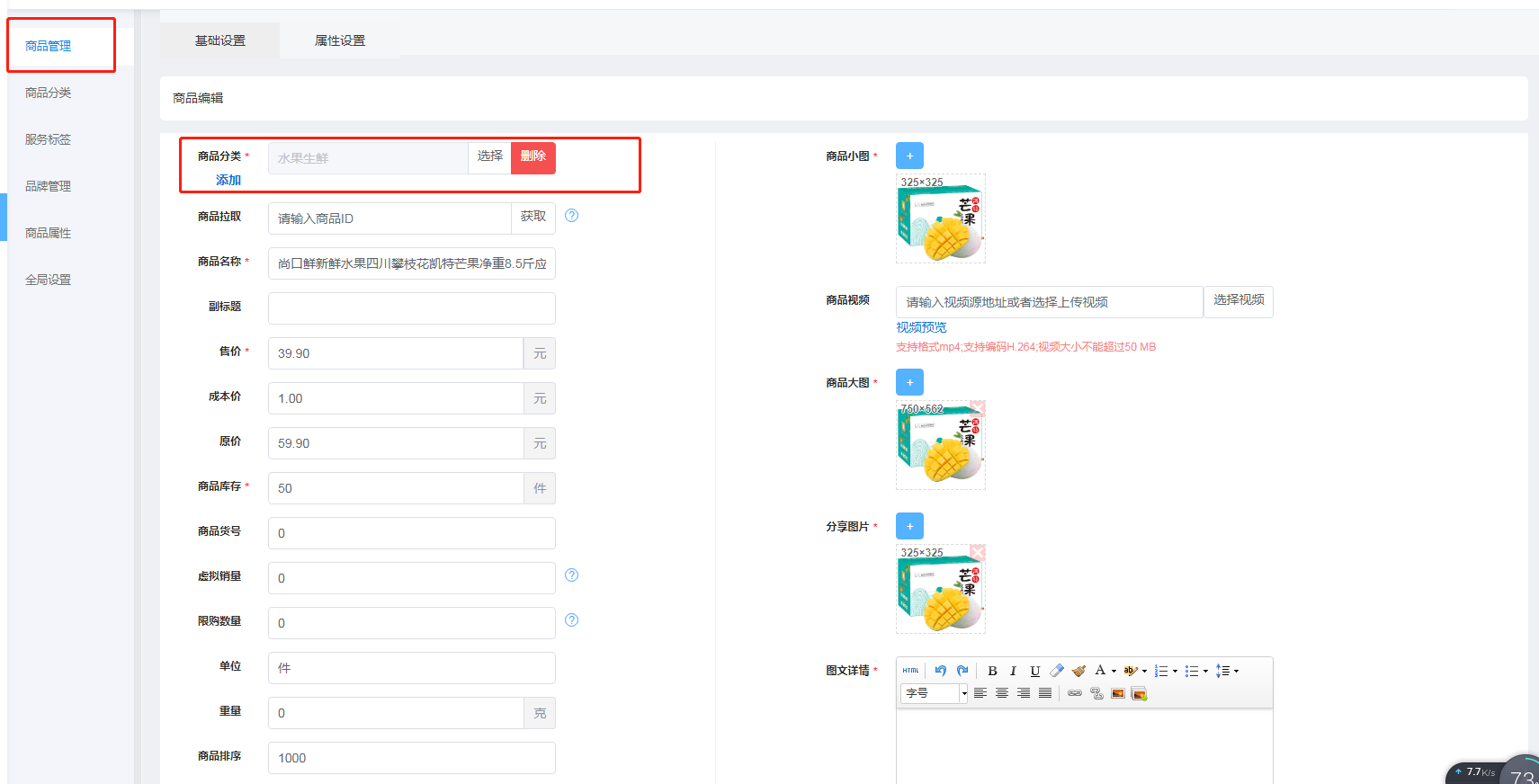Open 商品属性 in sidebar

click(49, 233)
